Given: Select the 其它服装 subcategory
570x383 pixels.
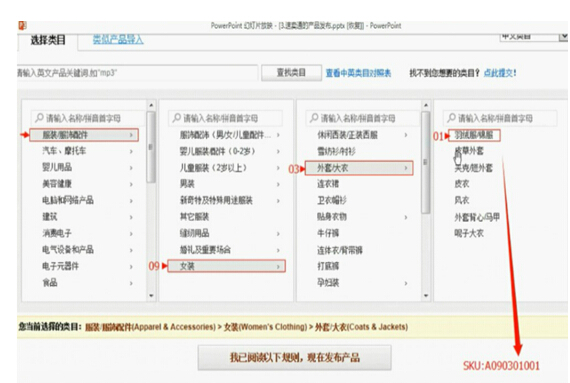Looking at the screenshot, I should coord(194,217).
